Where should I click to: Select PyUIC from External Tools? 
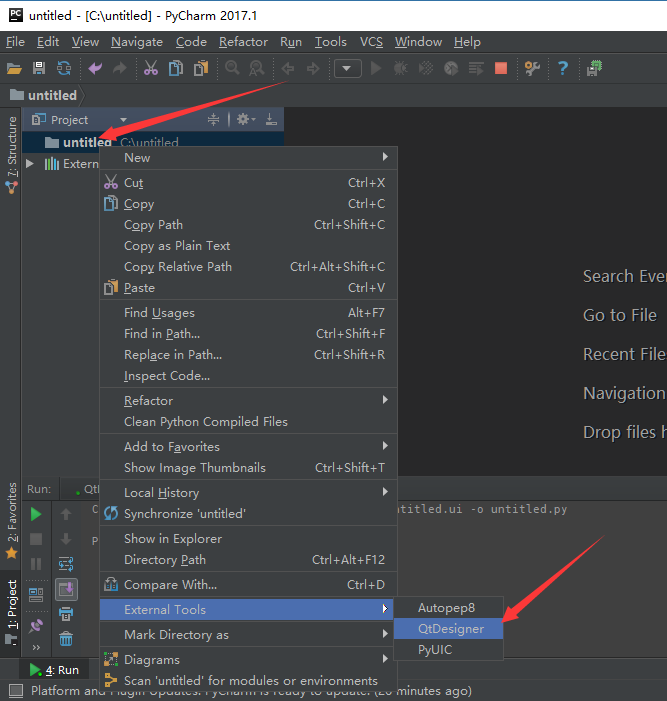(x=448, y=650)
